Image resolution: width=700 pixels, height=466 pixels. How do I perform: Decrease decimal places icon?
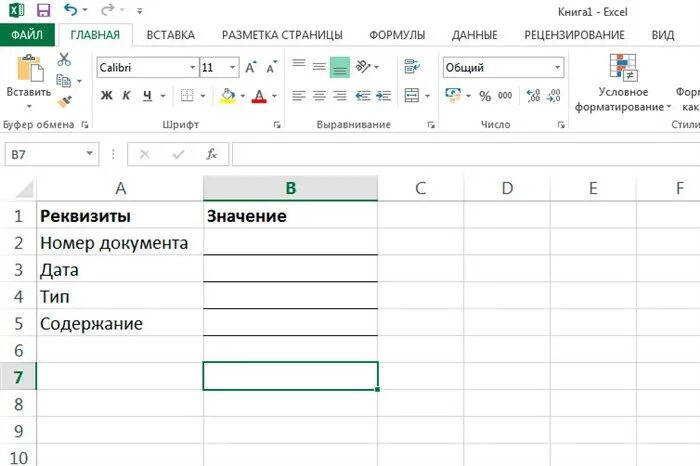(x=554, y=96)
